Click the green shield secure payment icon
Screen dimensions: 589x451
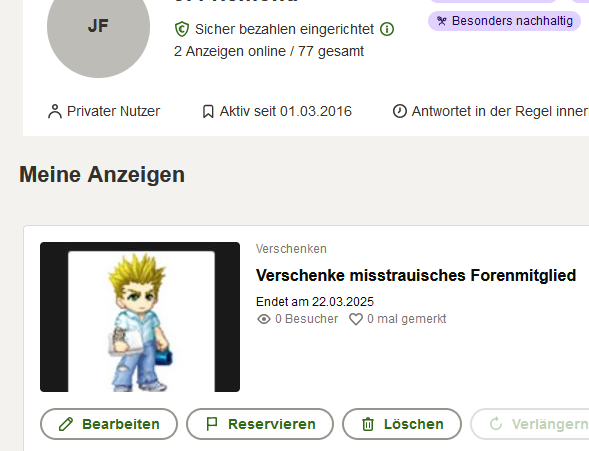(x=182, y=29)
